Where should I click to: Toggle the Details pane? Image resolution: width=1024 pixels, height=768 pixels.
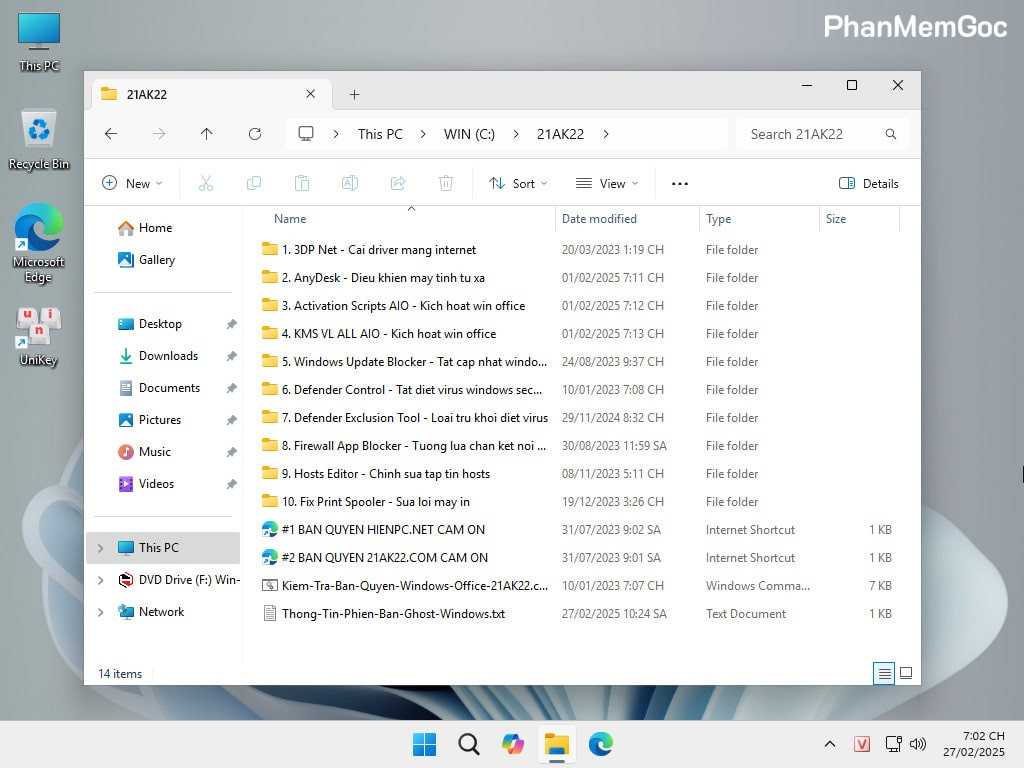[x=868, y=183]
